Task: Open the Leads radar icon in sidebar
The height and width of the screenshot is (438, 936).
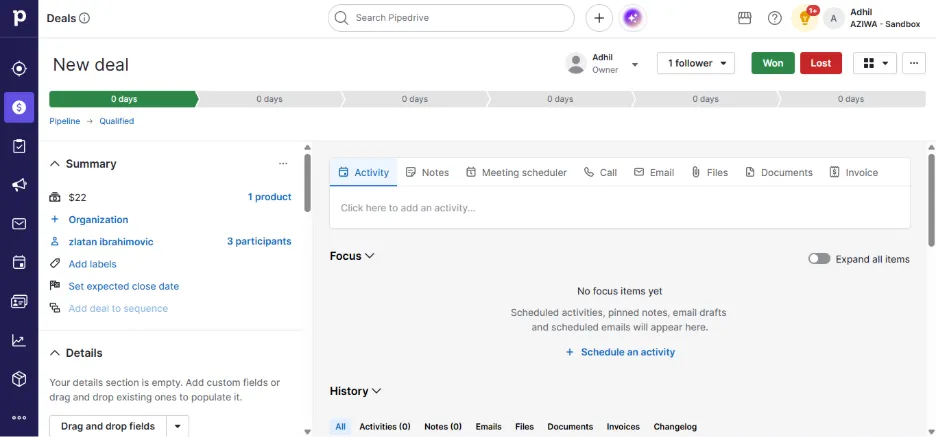Action: 19,69
